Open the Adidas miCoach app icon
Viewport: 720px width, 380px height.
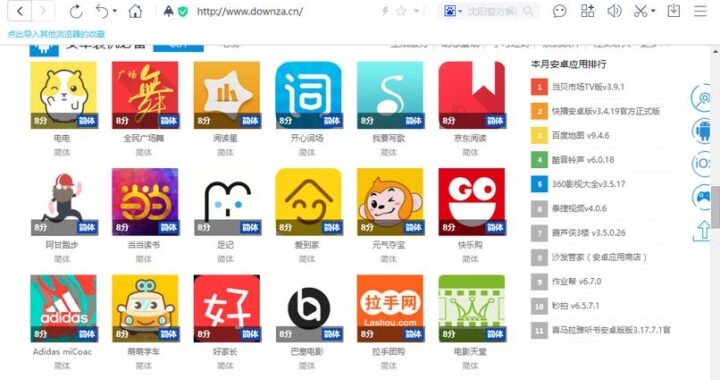[x=64, y=308]
